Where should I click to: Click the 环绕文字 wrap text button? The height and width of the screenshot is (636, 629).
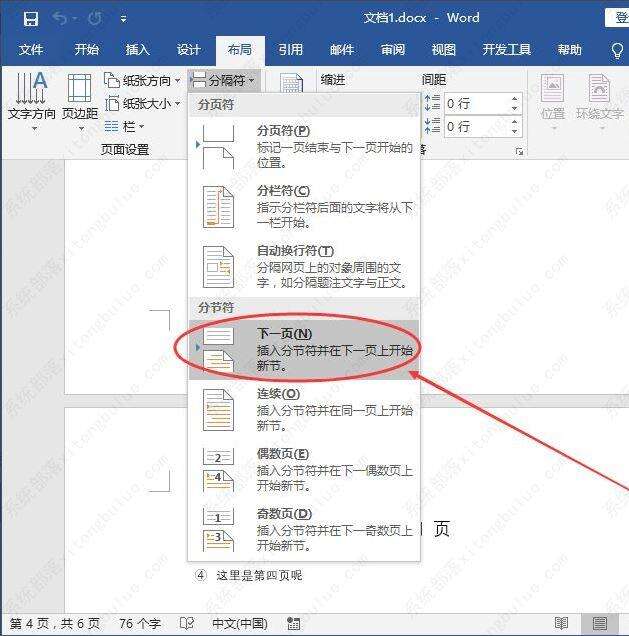point(599,101)
